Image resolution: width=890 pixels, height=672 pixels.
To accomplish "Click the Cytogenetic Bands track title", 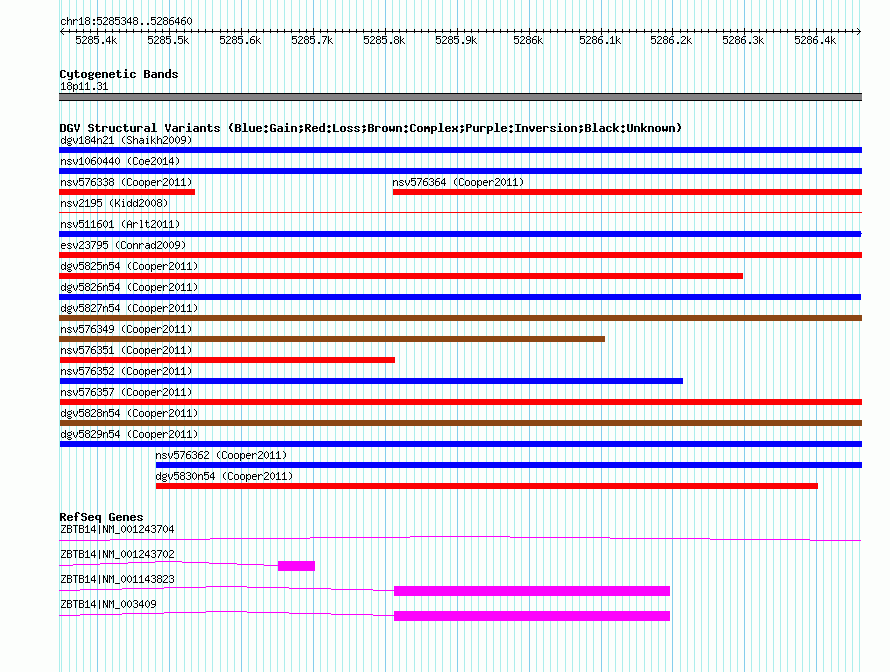I will point(119,74).
